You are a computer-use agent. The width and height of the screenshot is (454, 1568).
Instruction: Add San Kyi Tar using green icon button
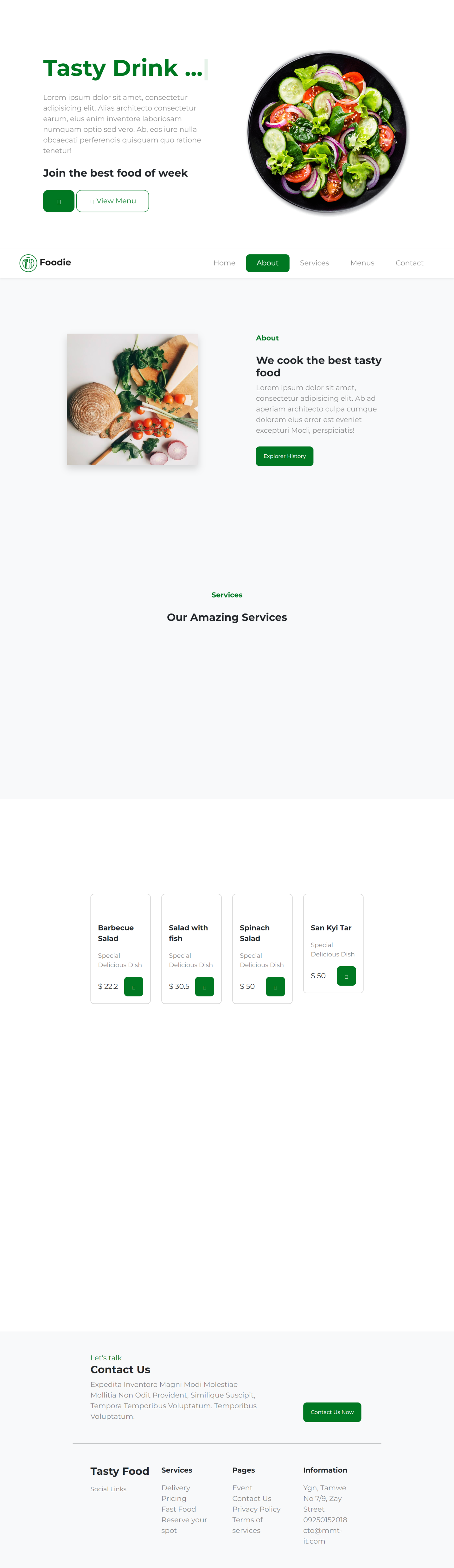click(x=346, y=976)
